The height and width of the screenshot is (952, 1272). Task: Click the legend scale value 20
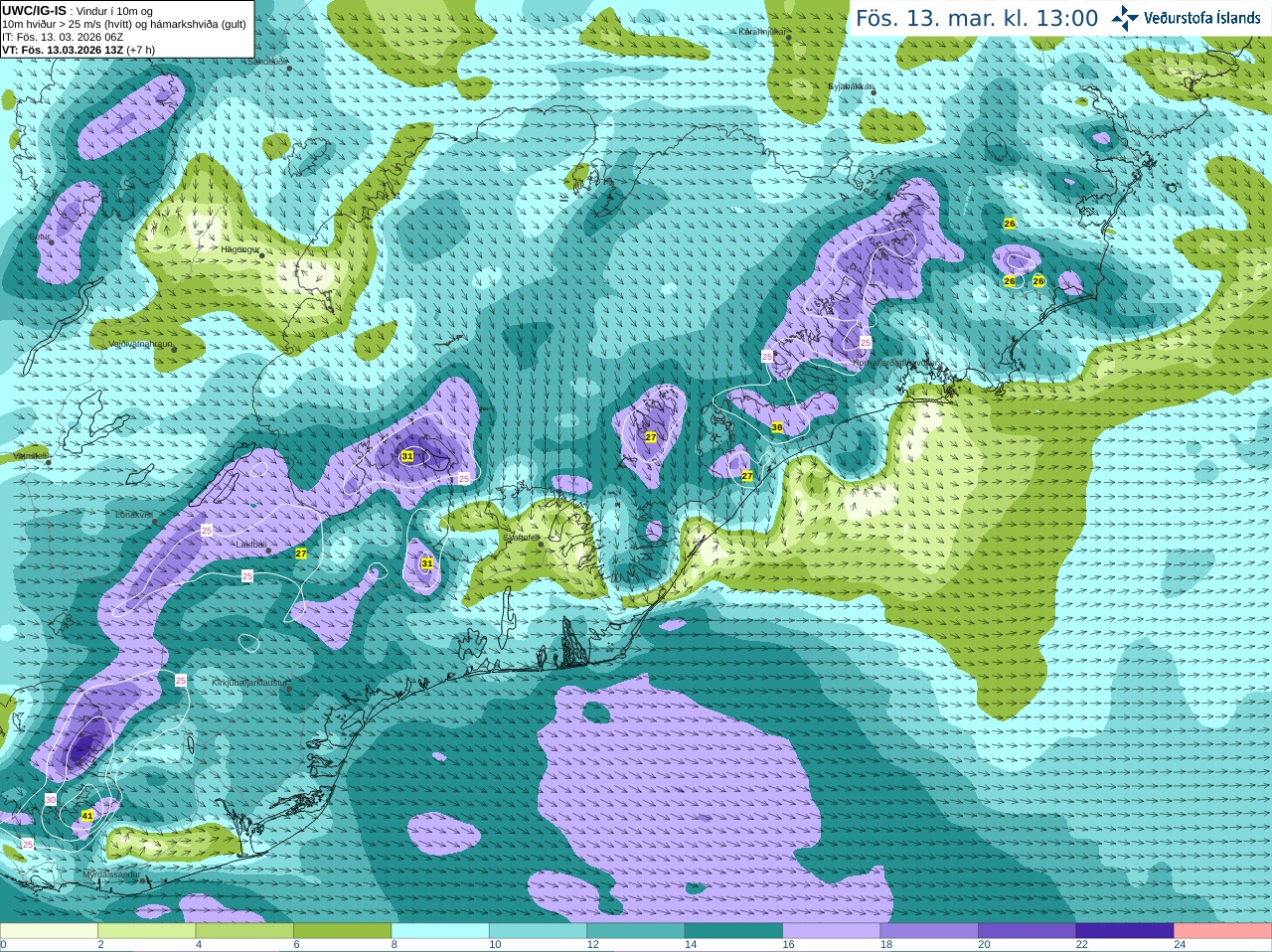point(984,945)
